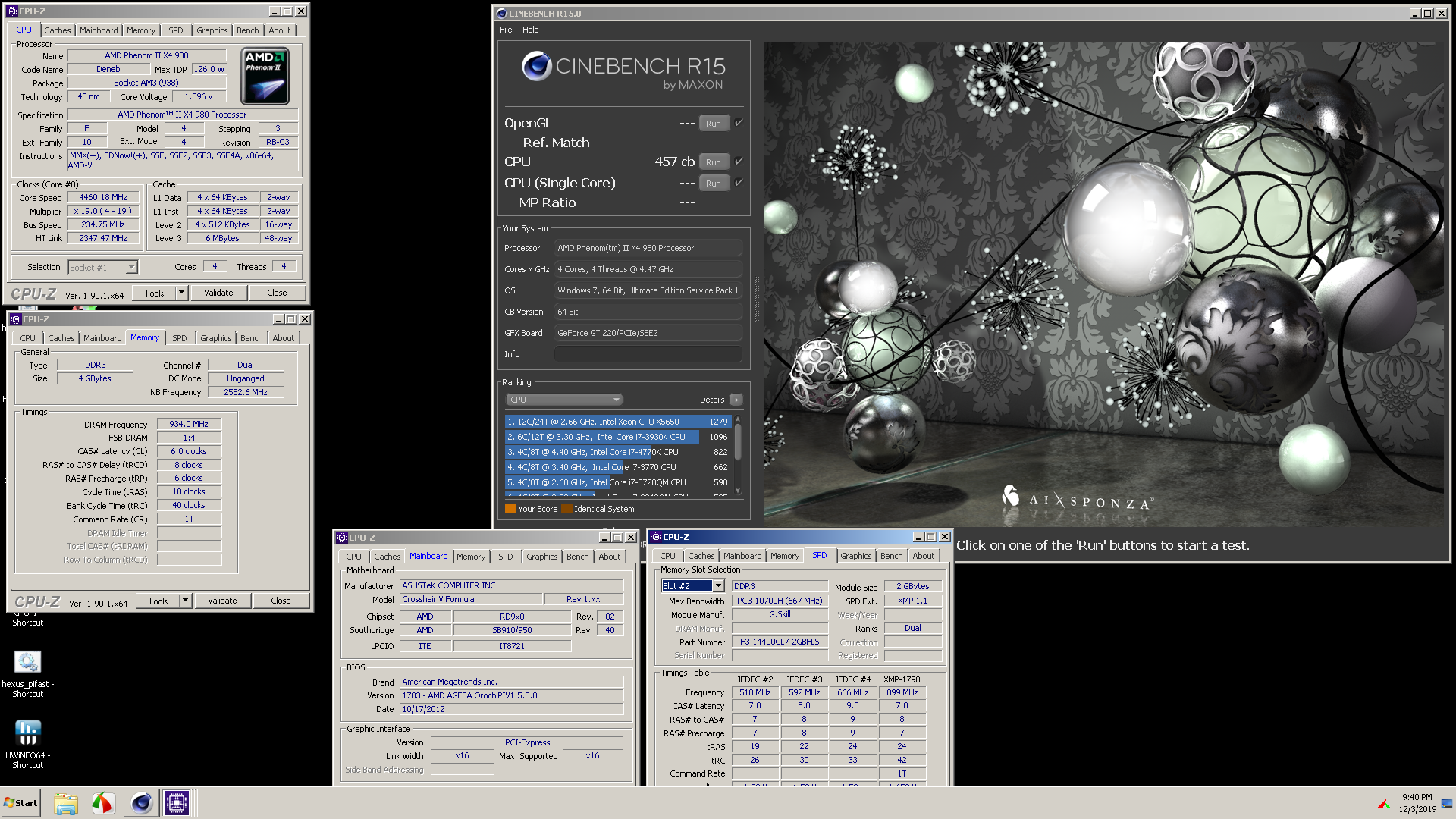Select the i7-3720QM ranking entry
This screenshot has width=1456, height=819.
[x=617, y=482]
